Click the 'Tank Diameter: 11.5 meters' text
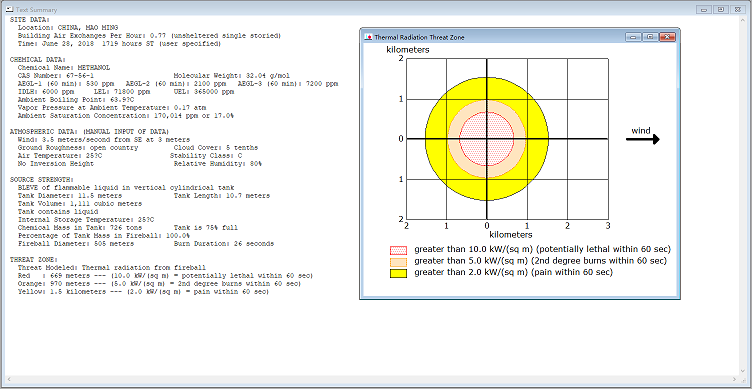This screenshot has height=389, width=752. coord(69,196)
